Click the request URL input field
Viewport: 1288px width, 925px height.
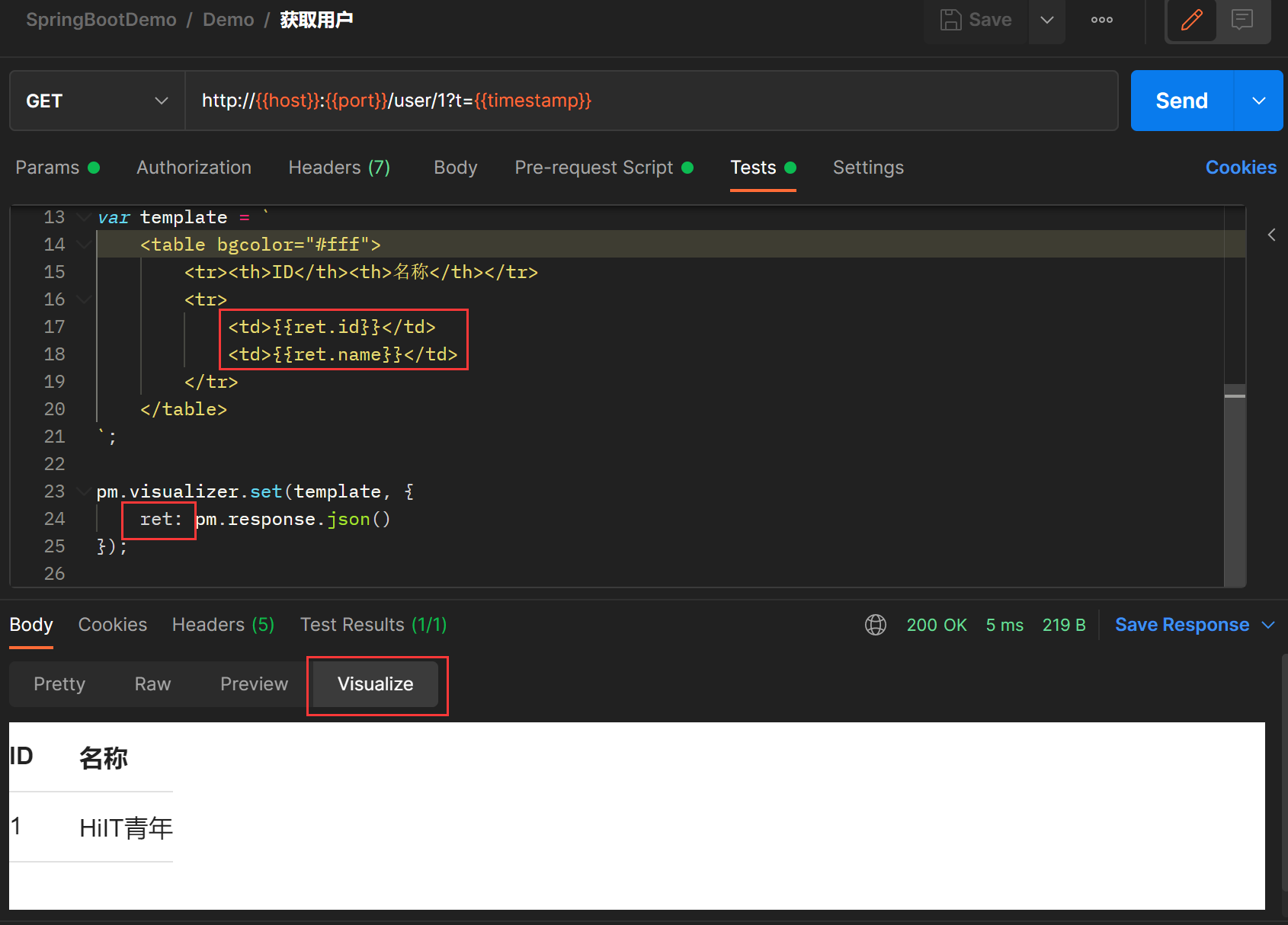(652, 101)
